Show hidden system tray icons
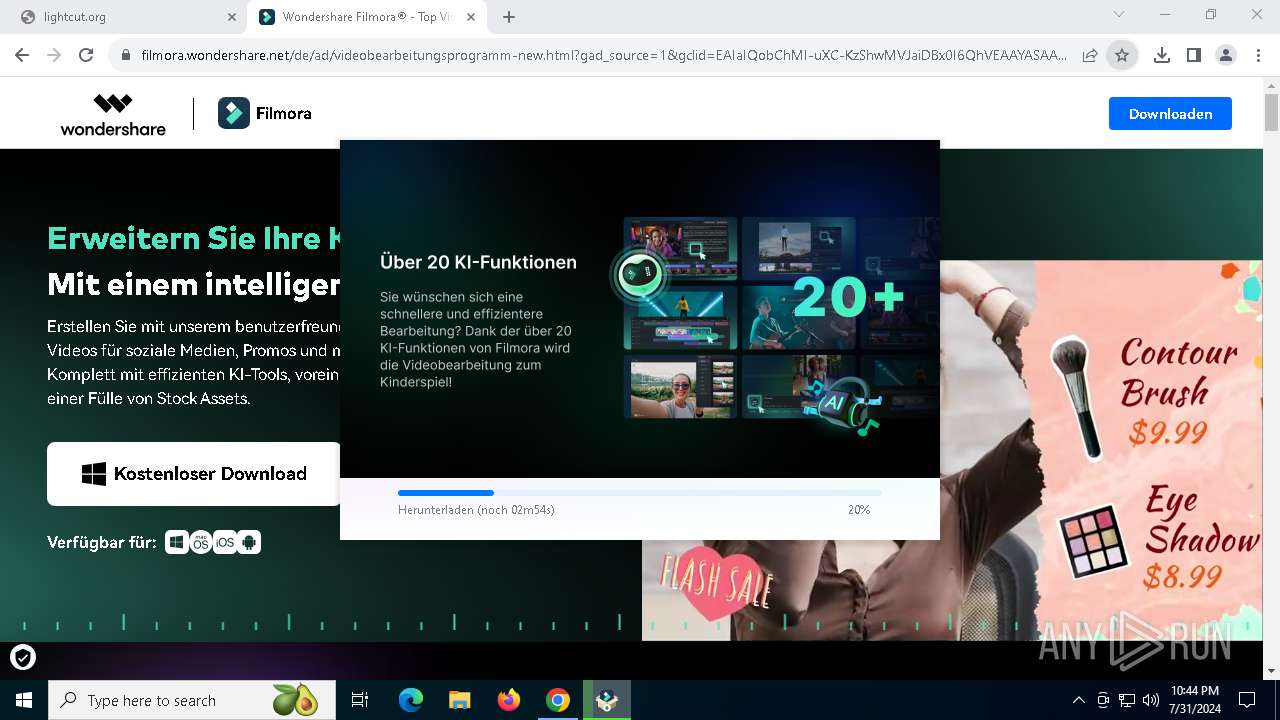This screenshot has width=1280, height=720. (1078, 700)
